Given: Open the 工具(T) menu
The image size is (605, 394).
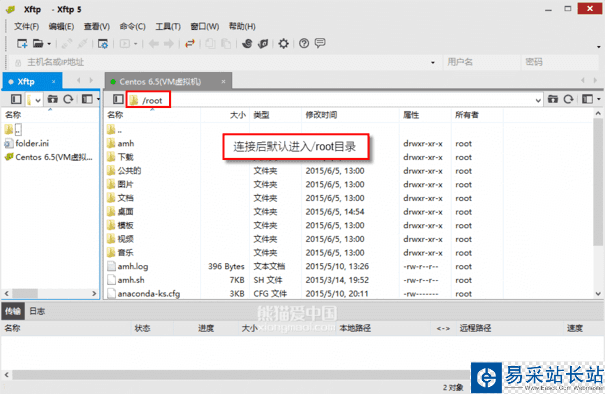Looking at the screenshot, I should [168, 26].
